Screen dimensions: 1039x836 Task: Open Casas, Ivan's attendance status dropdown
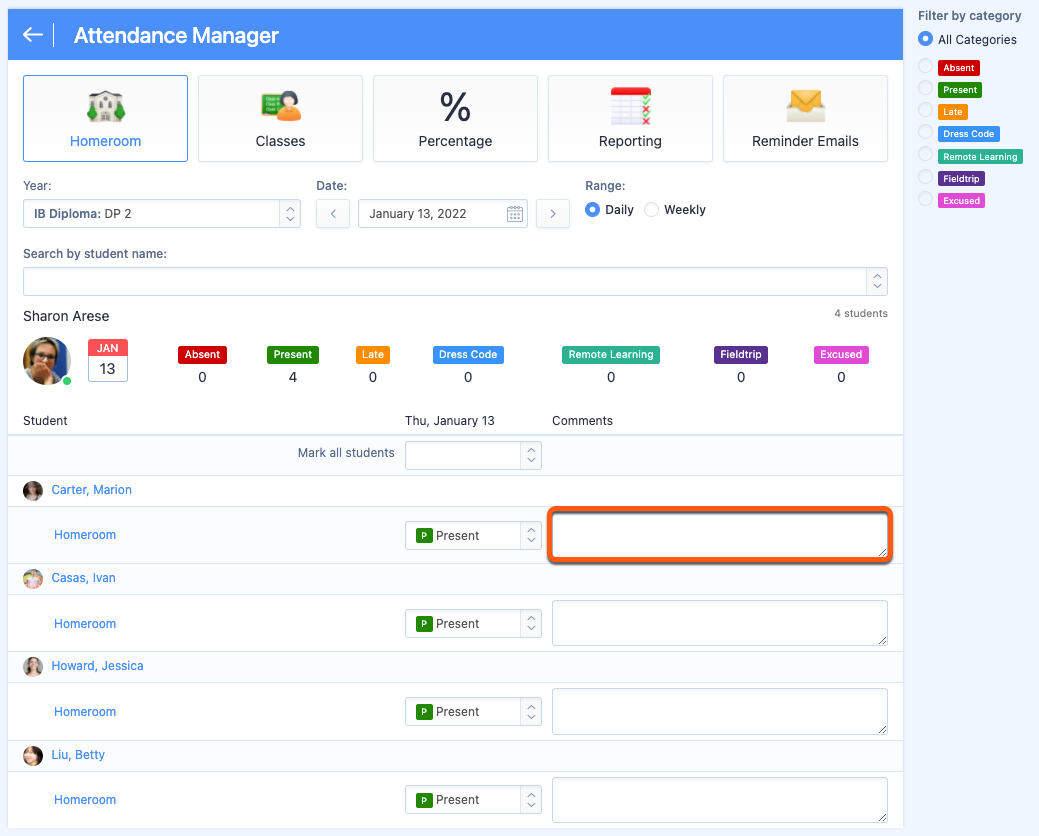click(473, 623)
